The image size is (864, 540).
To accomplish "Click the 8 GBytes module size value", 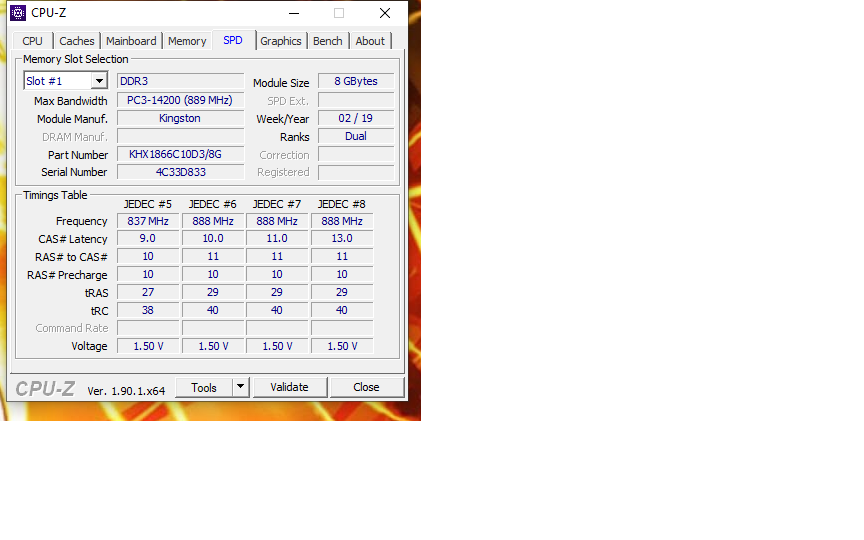I will [356, 81].
